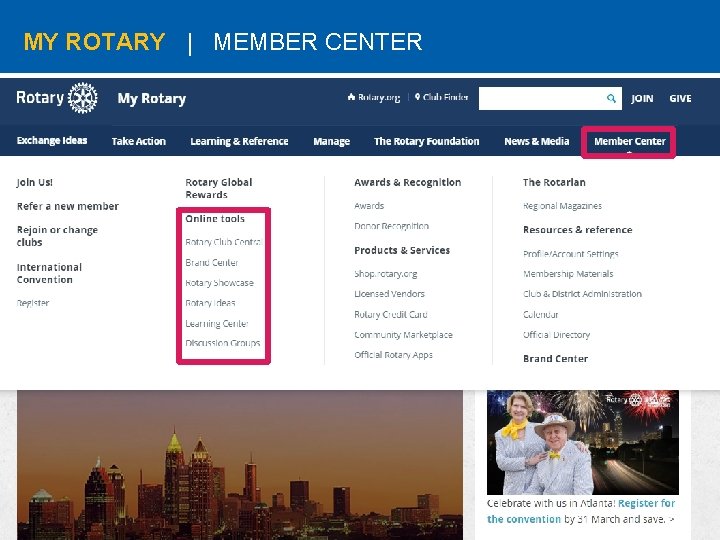Image resolution: width=720 pixels, height=540 pixels.
Task: Open Club & District Administration link
Action: tap(582, 294)
